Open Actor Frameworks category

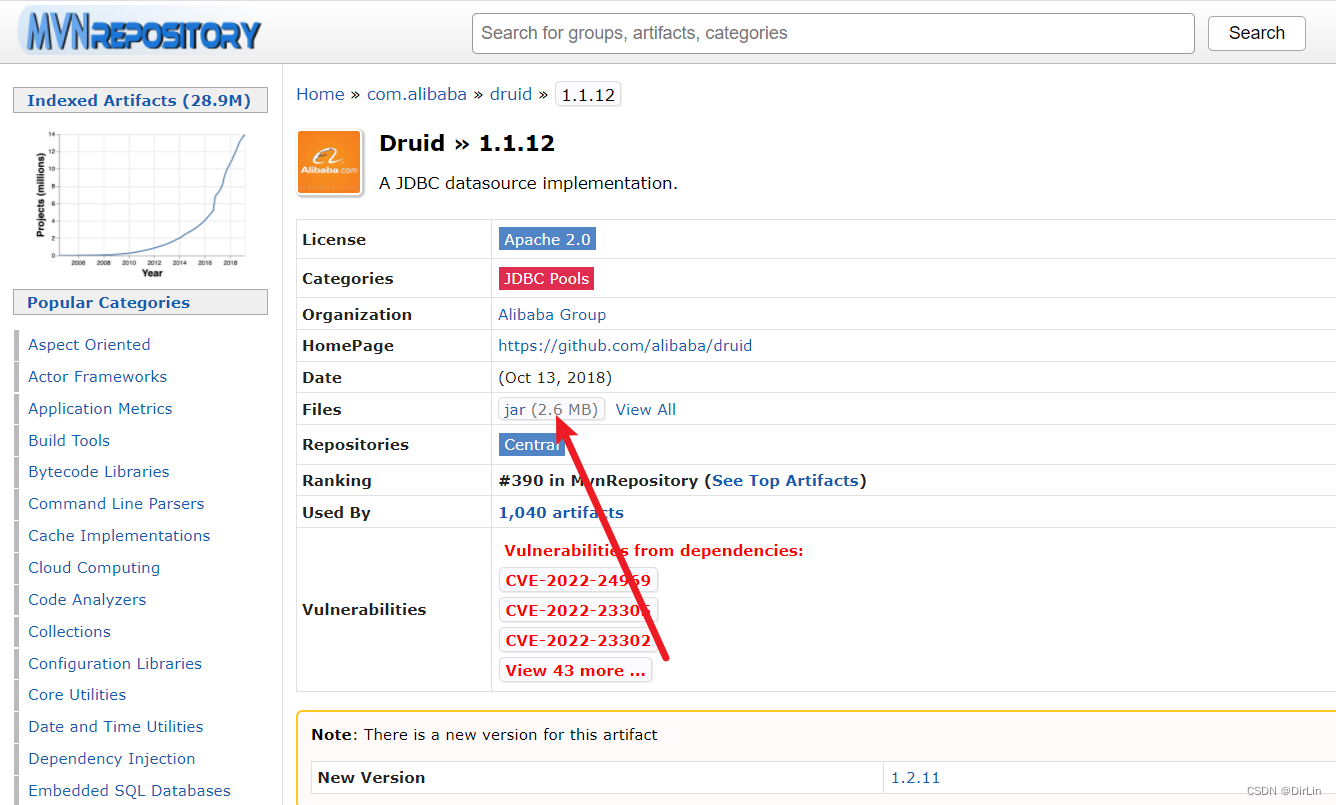coord(97,376)
